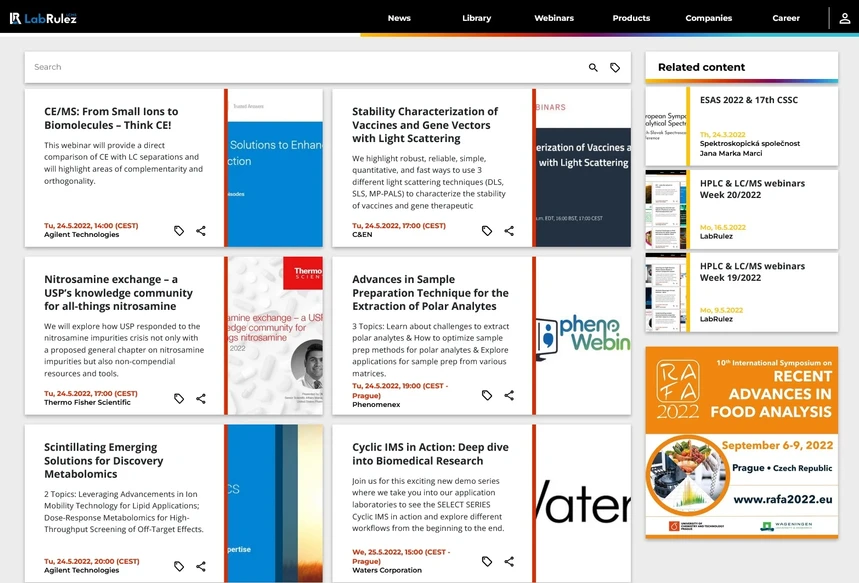
Task: Go to Webinars section
Action: click(554, 18)
